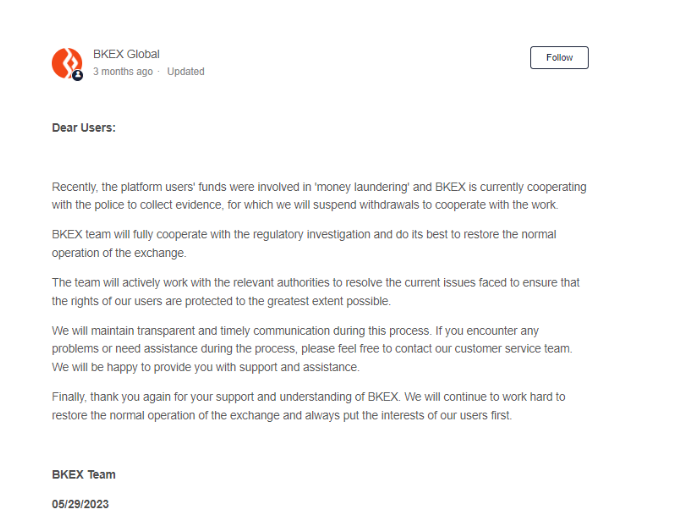Image resolution: width=690 pixels, height=529 pixels.
Task: Open the BKEX Global author name link
Action: (126, 54)
